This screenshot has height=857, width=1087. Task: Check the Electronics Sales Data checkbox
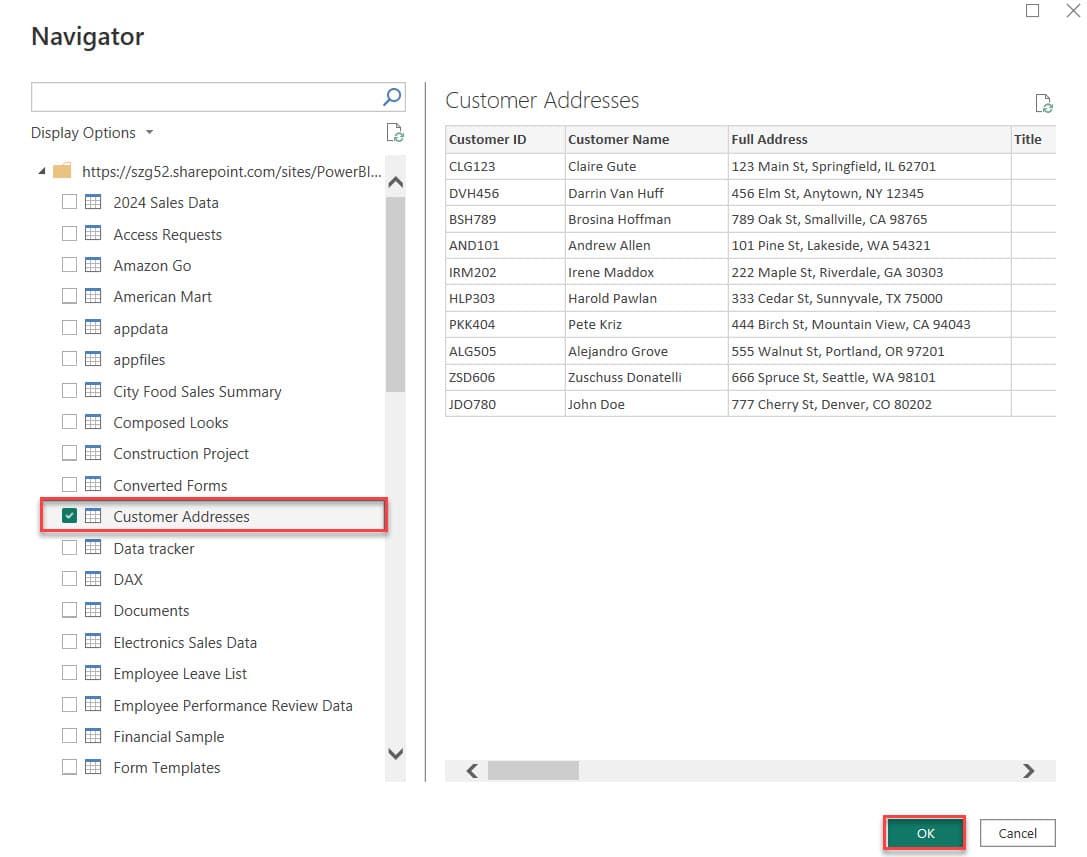pyautogui.click(x=69, y=642)
